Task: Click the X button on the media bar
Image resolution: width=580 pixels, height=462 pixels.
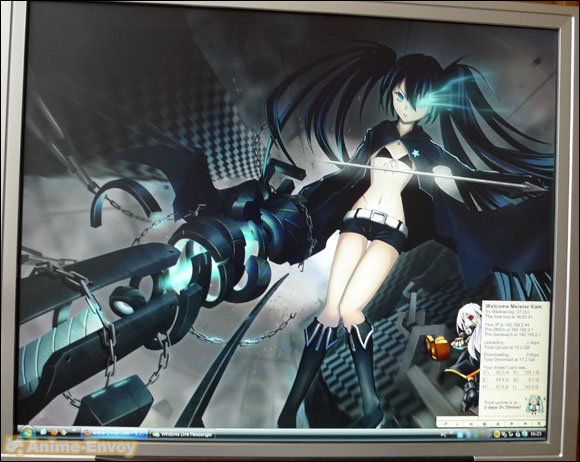Action: click(539, 424)
